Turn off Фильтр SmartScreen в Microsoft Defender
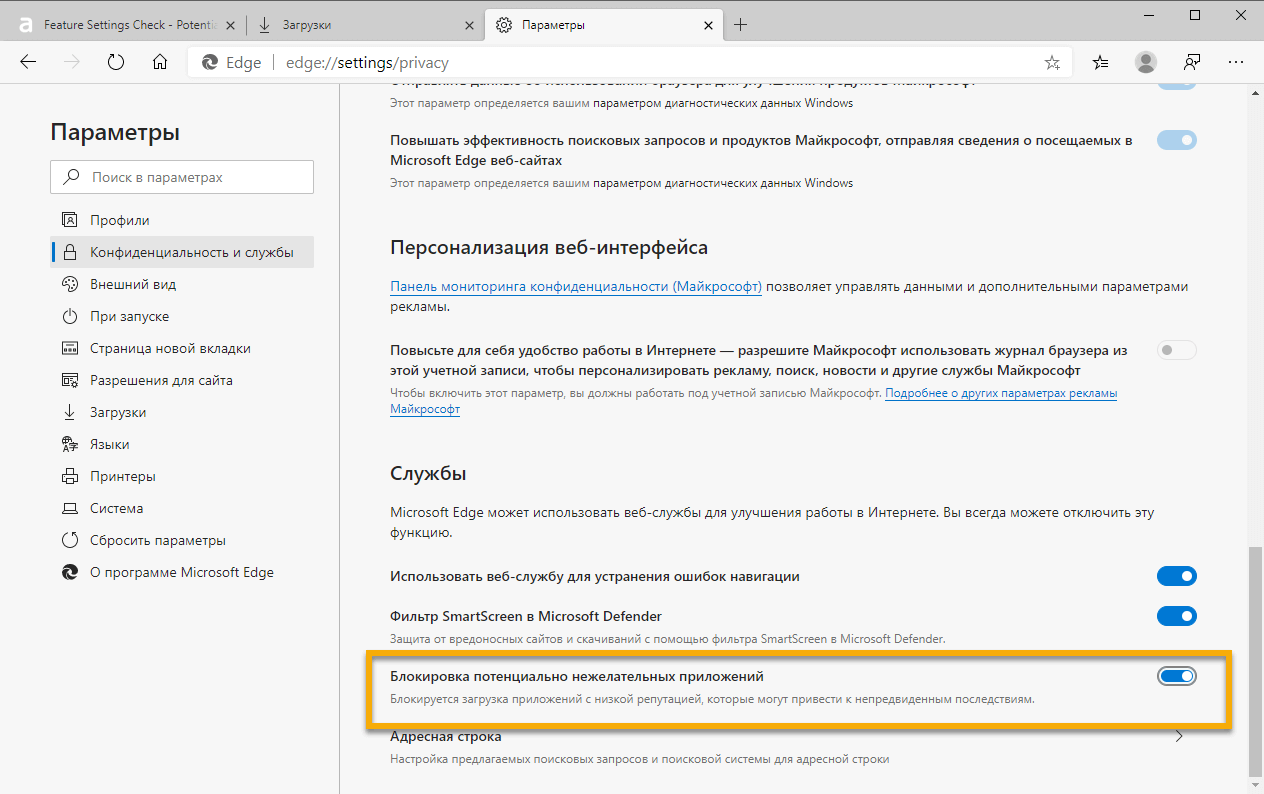1264x794 pixels. click(1177, 615)
